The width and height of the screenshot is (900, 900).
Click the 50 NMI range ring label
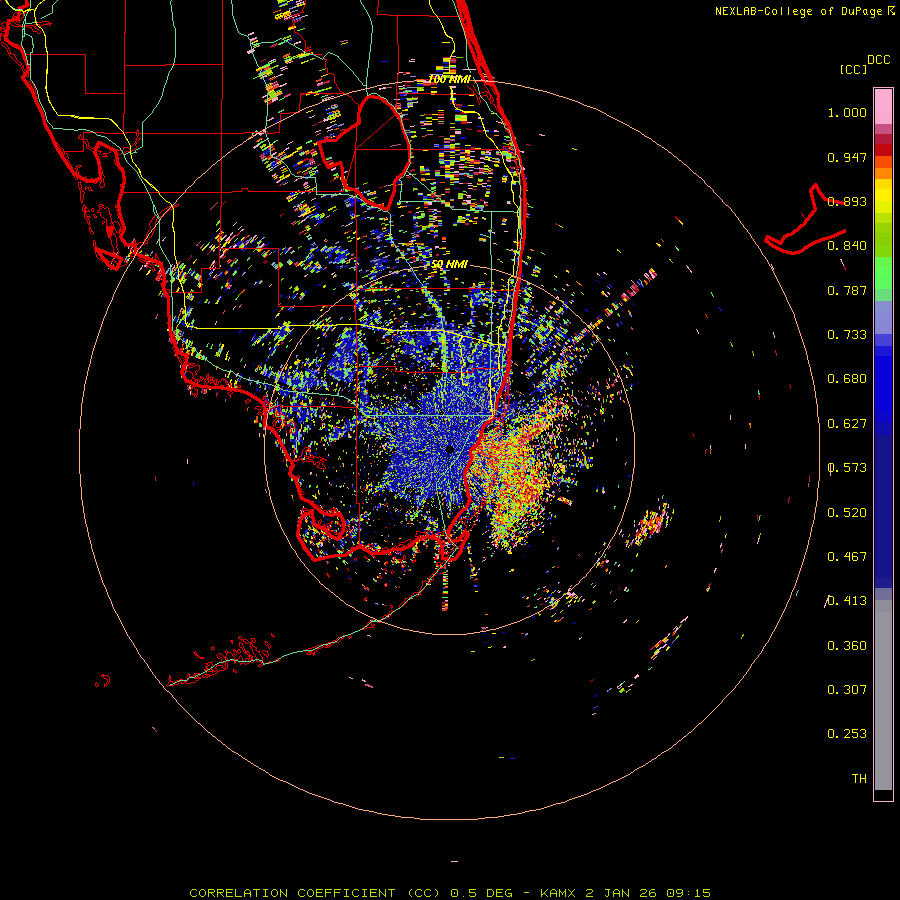(x=449, y=264)
